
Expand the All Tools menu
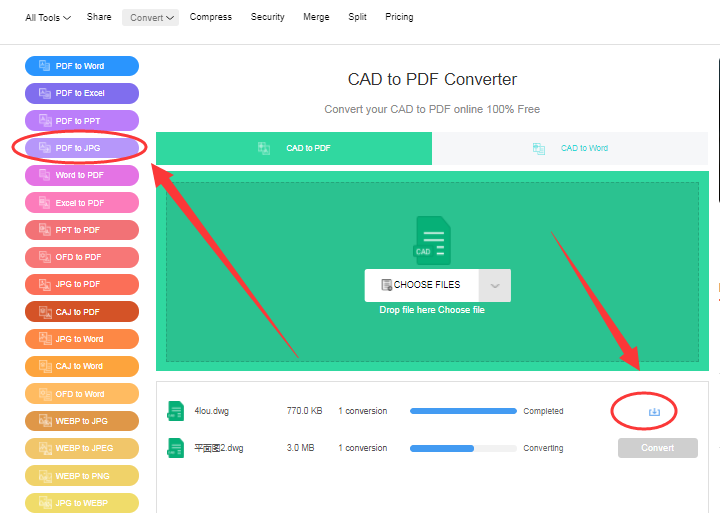coord(48,17)
